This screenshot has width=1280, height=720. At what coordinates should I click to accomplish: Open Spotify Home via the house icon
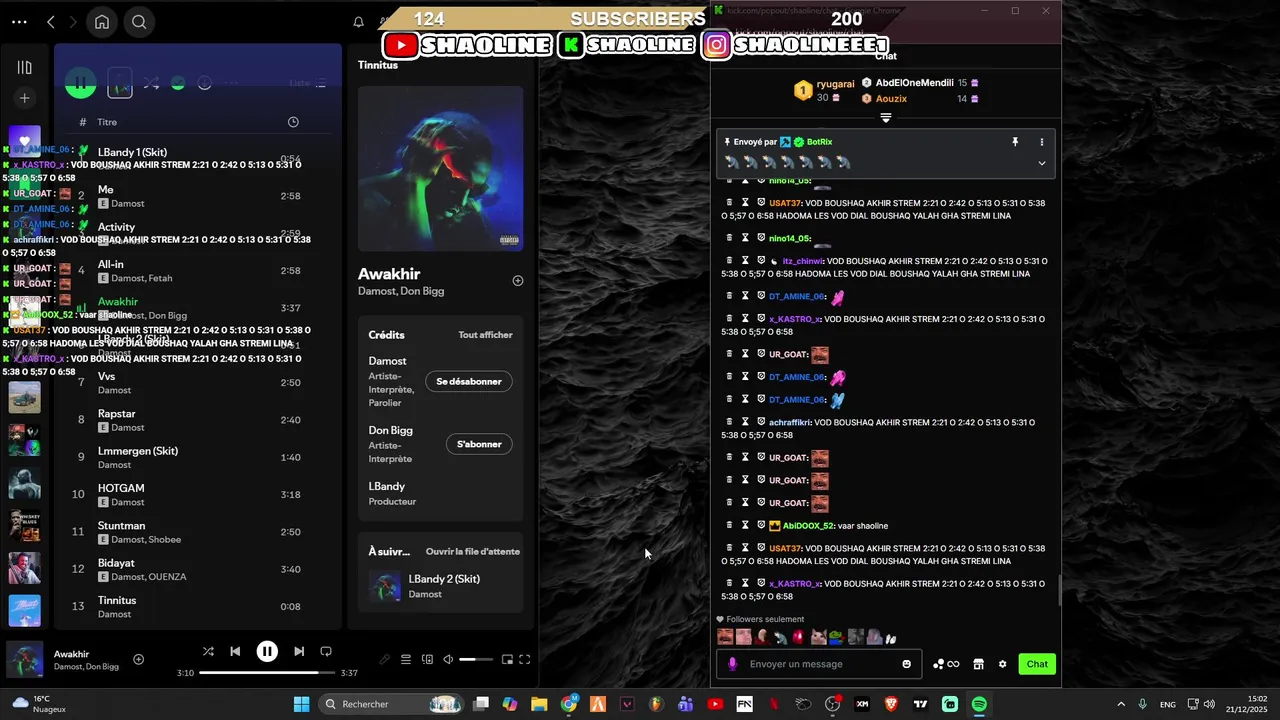coord(102,22)
